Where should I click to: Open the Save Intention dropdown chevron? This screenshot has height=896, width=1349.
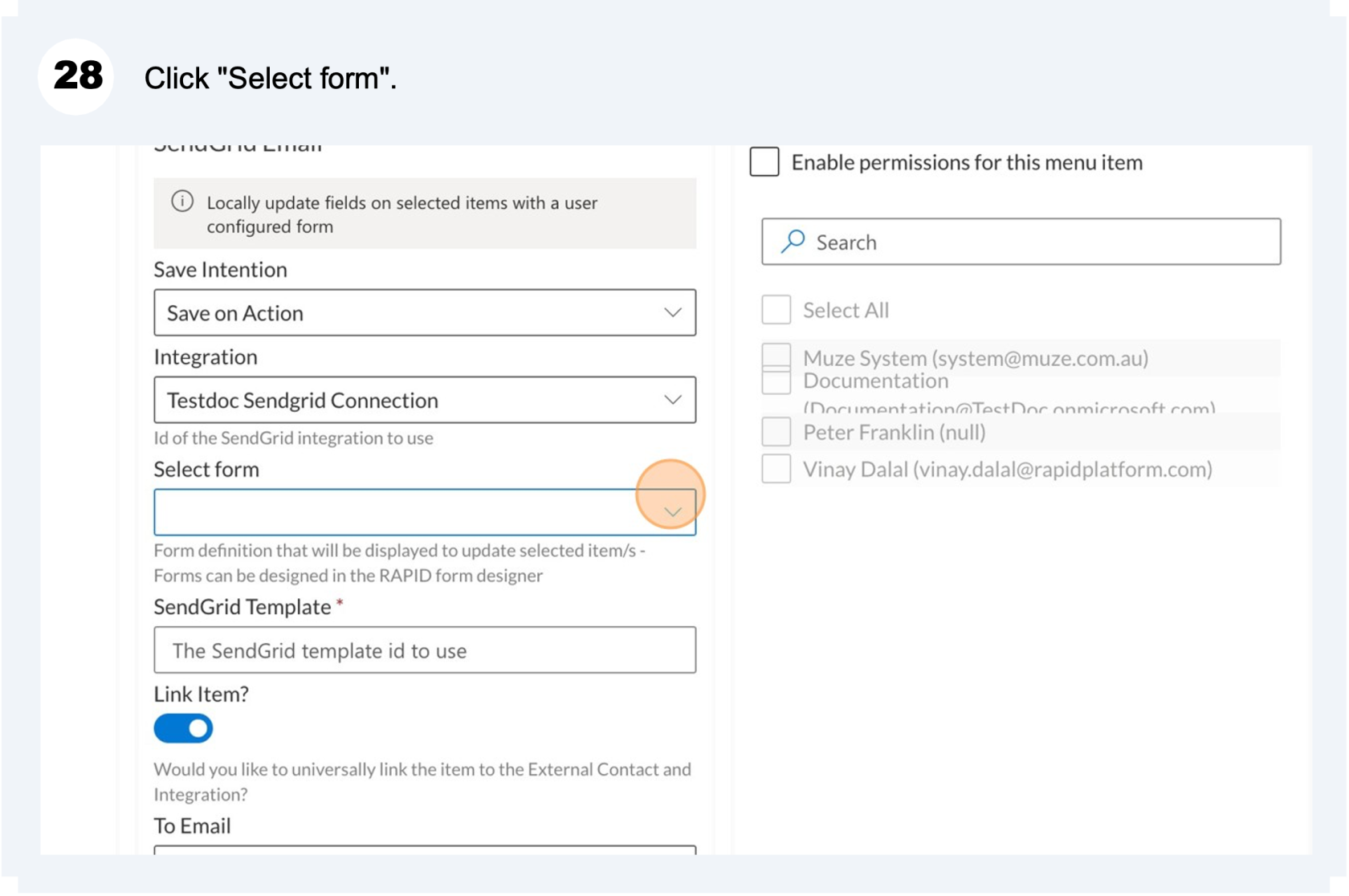(673, 312)
